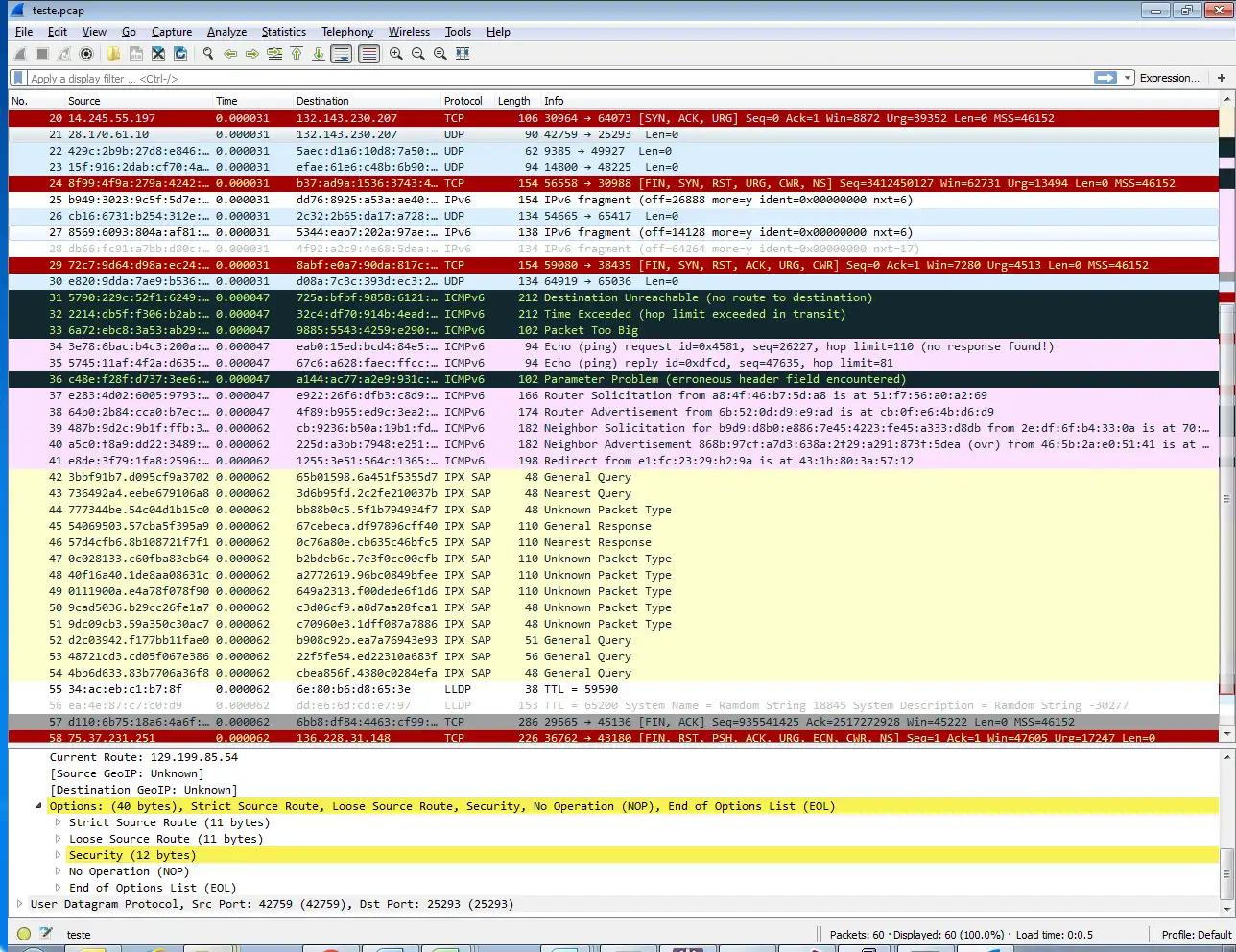Sort packets by Destination column header
Viewport: 1236px width, 952px height.
[367, 101]
